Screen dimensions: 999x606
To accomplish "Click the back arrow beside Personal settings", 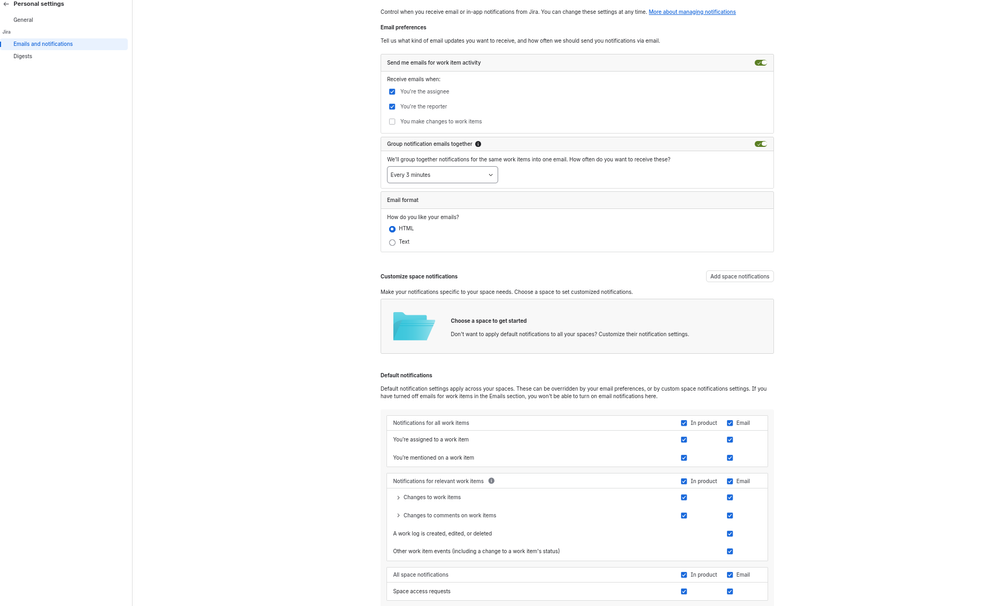I will pos(6,4).
